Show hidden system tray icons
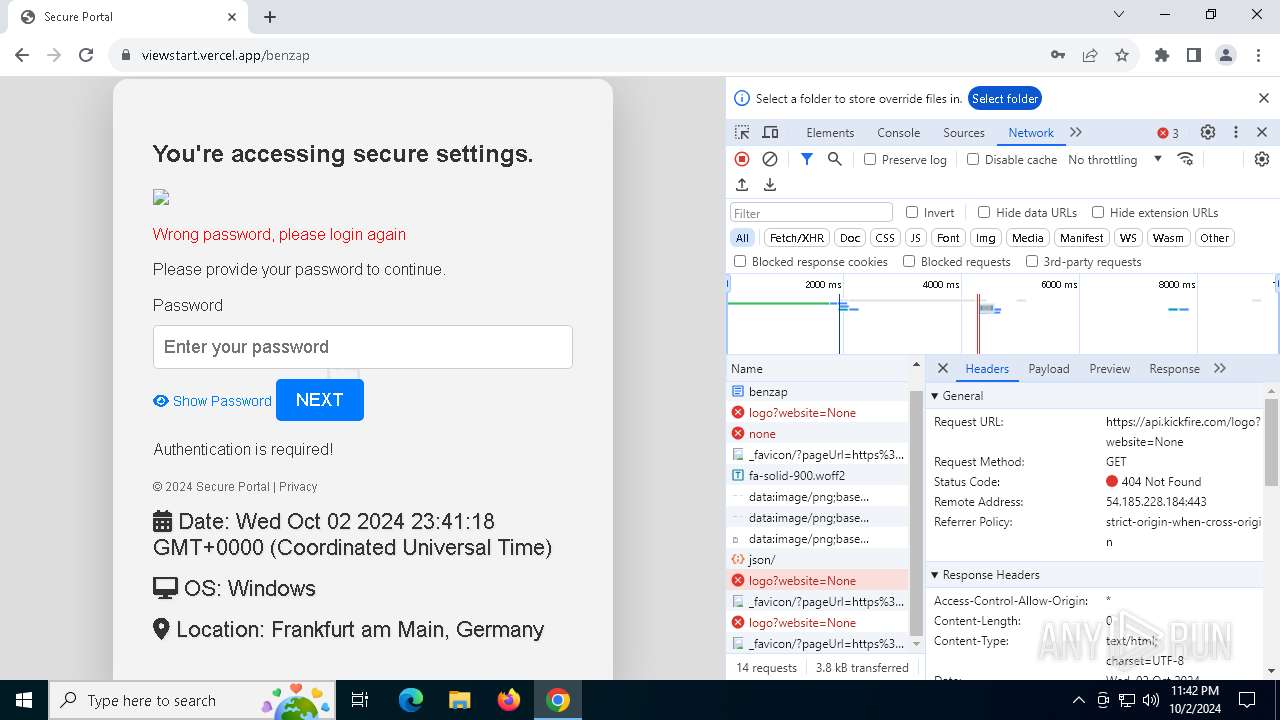The height and width of the screenshot is (720, 1280). tap(1078, 700)
